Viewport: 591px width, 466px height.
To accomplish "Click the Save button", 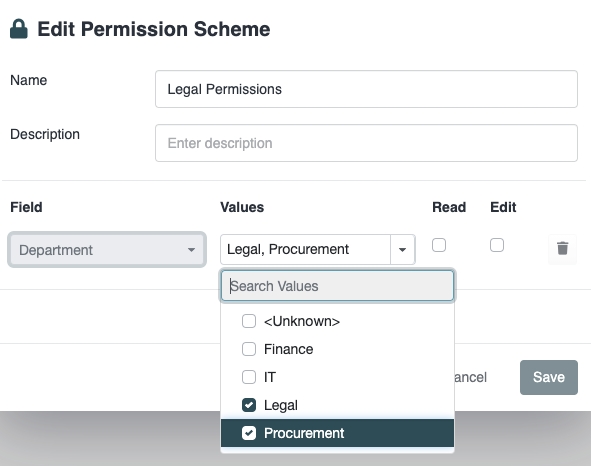I will click(549, 377).
